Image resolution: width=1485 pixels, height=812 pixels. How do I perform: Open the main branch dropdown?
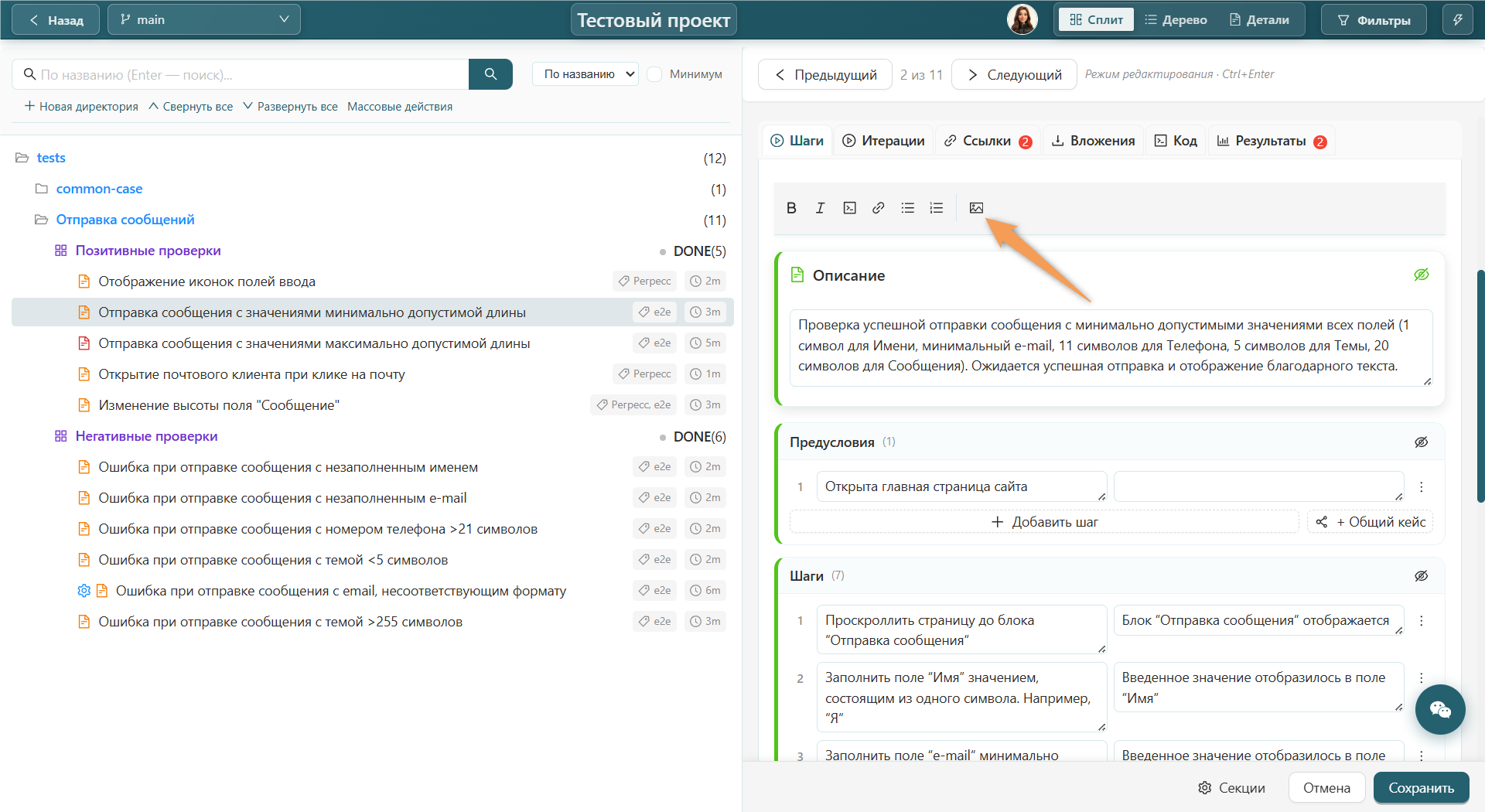[204, 19]
